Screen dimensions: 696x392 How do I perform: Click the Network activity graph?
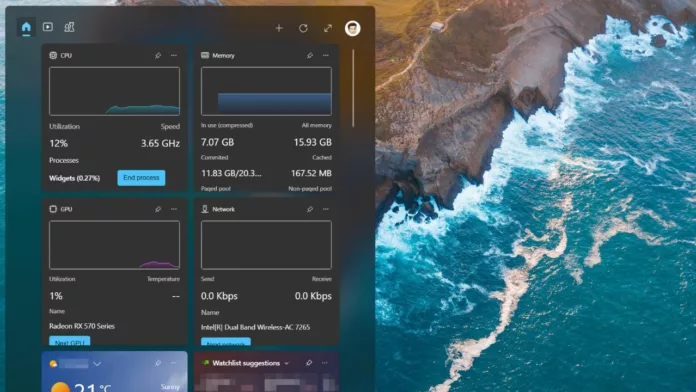pyautogui.click(x=266, y=245)
